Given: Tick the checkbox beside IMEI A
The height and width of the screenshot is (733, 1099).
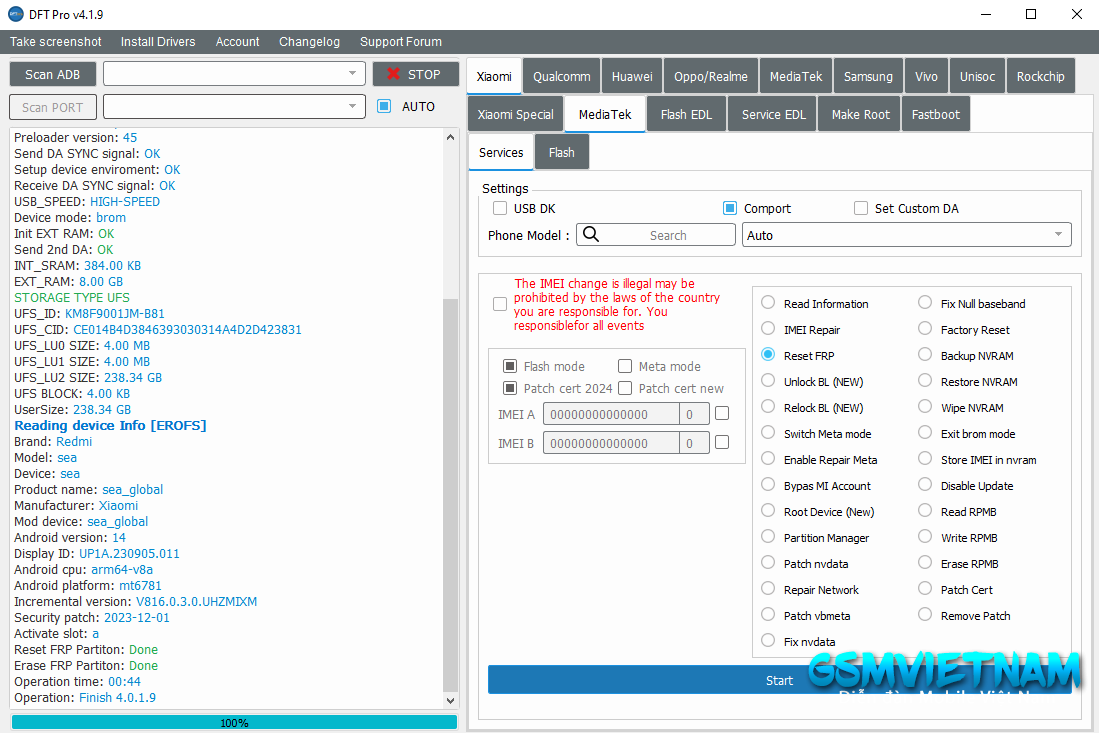Looking at the screenshot, I should click(x=722, y=413).
